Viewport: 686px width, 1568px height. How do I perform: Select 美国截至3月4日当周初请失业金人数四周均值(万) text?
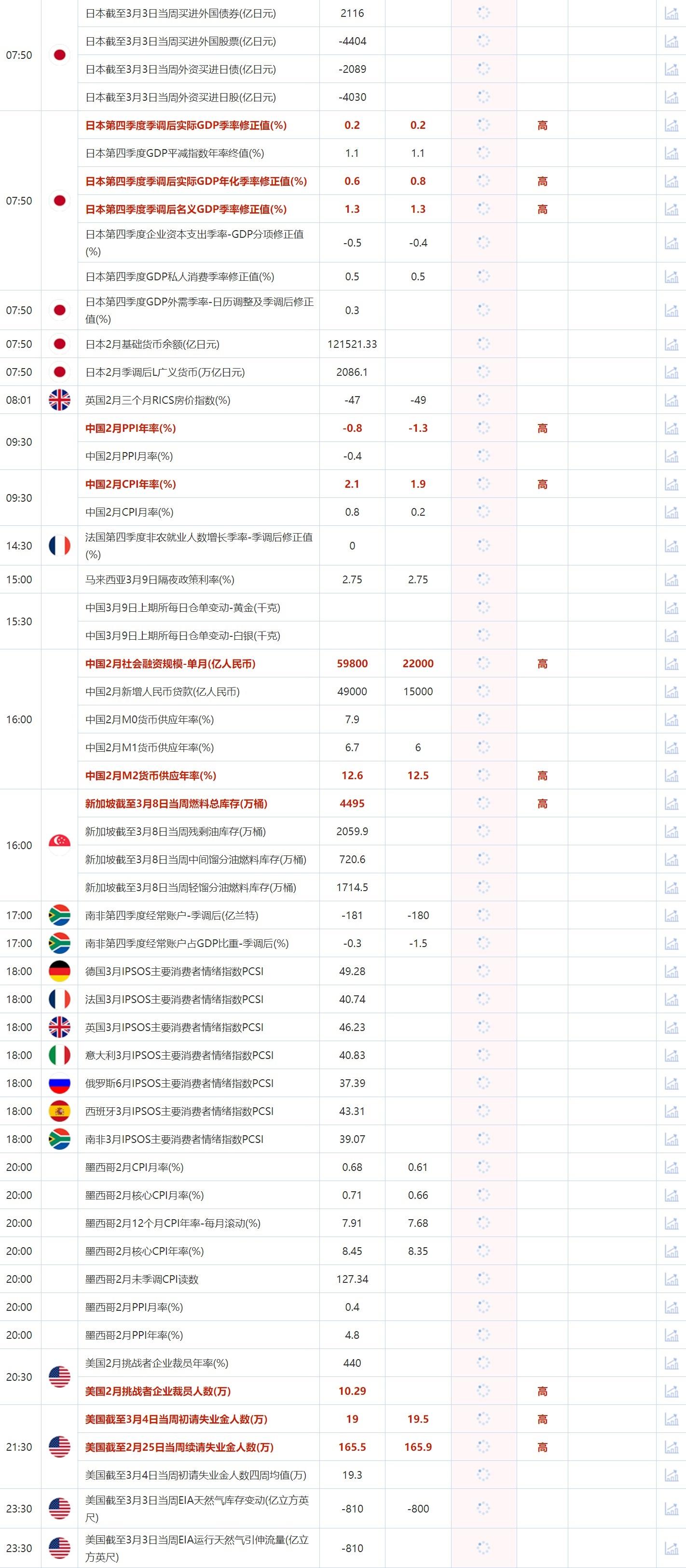[x=196, y=1475]
